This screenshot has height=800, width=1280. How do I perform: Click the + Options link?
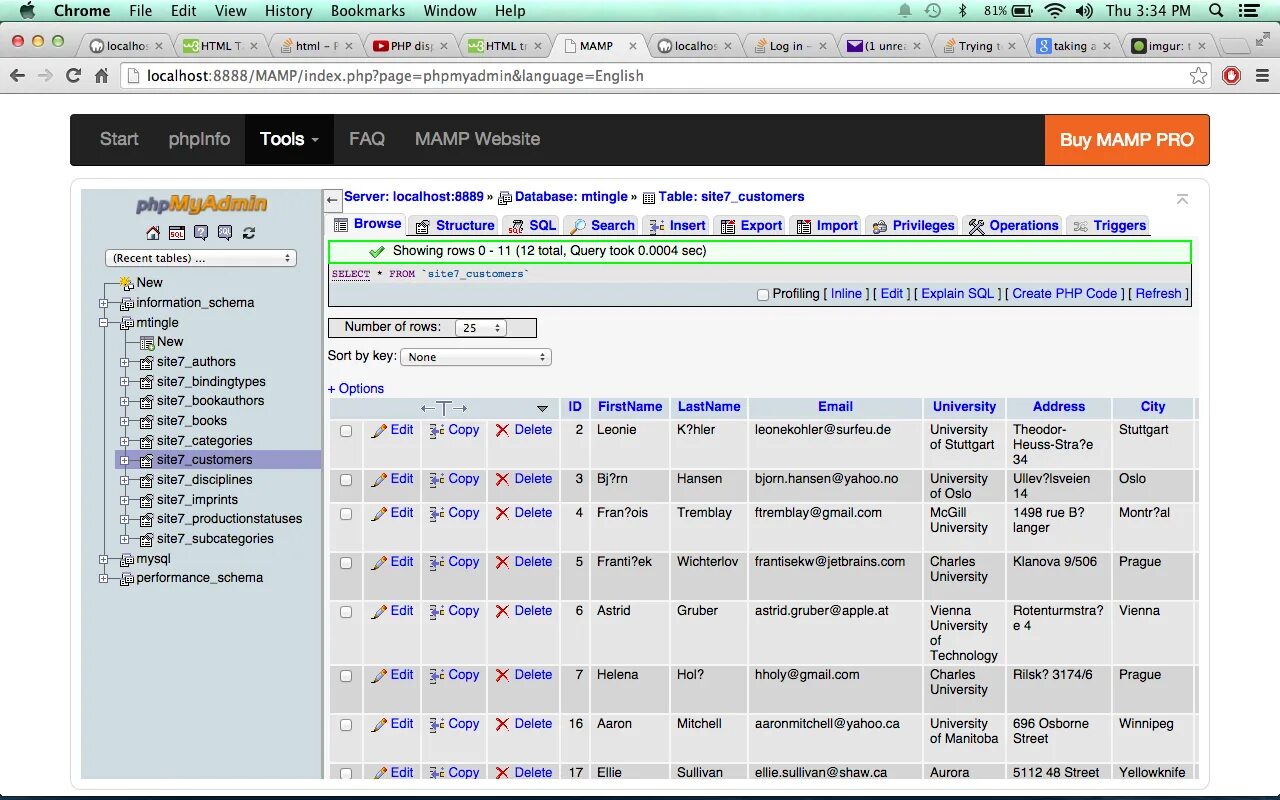point(356,389)
